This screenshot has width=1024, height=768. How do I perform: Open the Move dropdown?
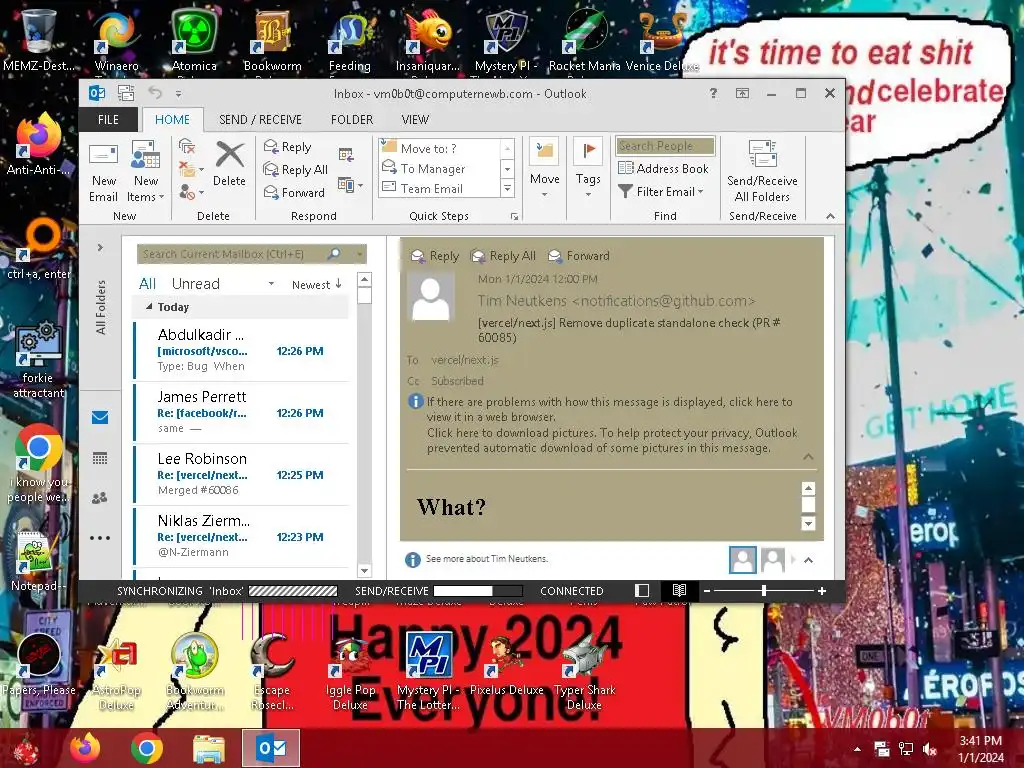click(x=545, y=168)
